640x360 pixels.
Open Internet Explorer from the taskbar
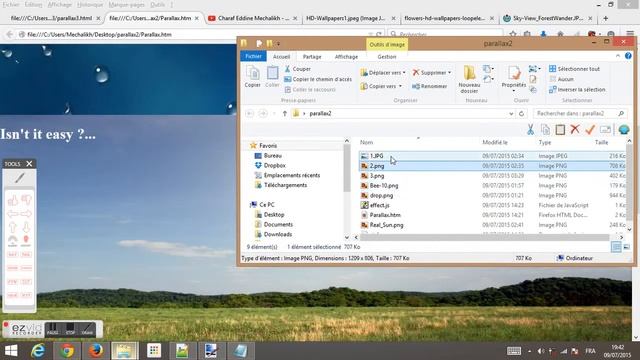pos(38,351)
